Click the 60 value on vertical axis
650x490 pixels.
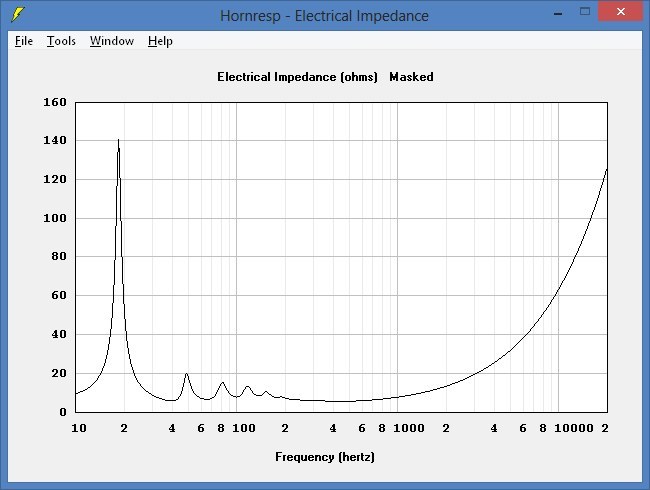[59, 295]
